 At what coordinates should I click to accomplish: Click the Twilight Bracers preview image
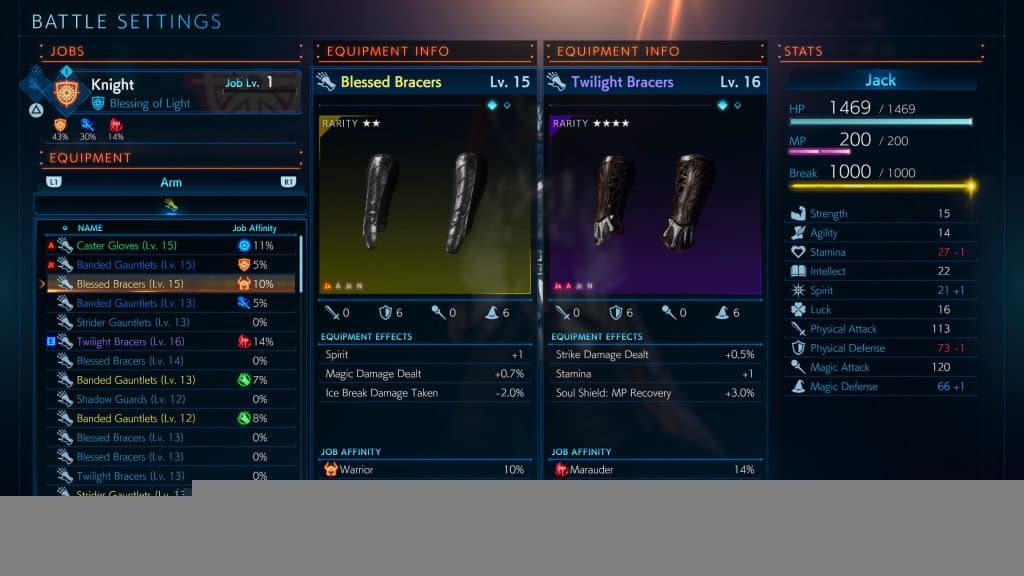click(x=655, y=204)
